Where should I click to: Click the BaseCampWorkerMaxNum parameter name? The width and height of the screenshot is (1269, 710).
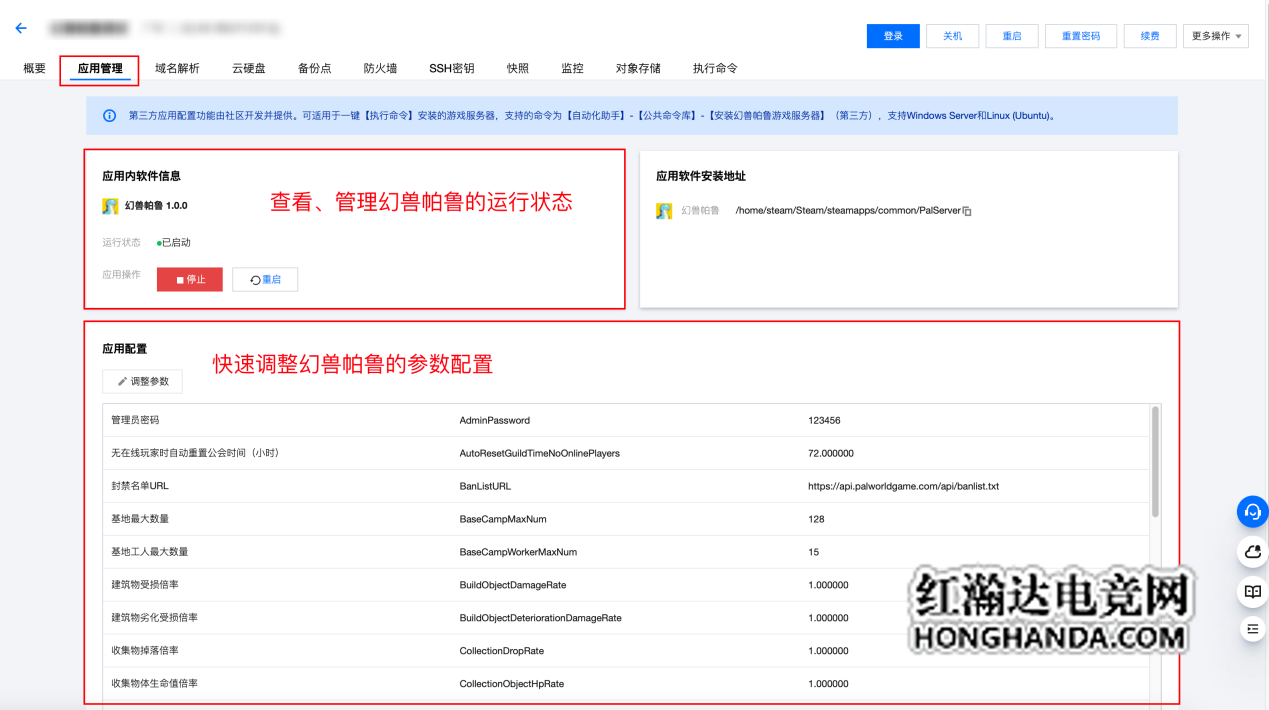[x=518, y=552]
